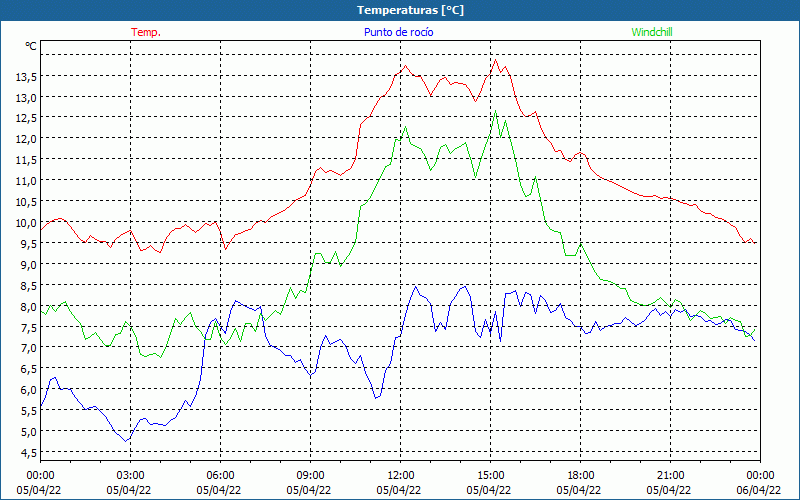
Task: Click the "13,0" y-axis value
Action: [26, 97]
